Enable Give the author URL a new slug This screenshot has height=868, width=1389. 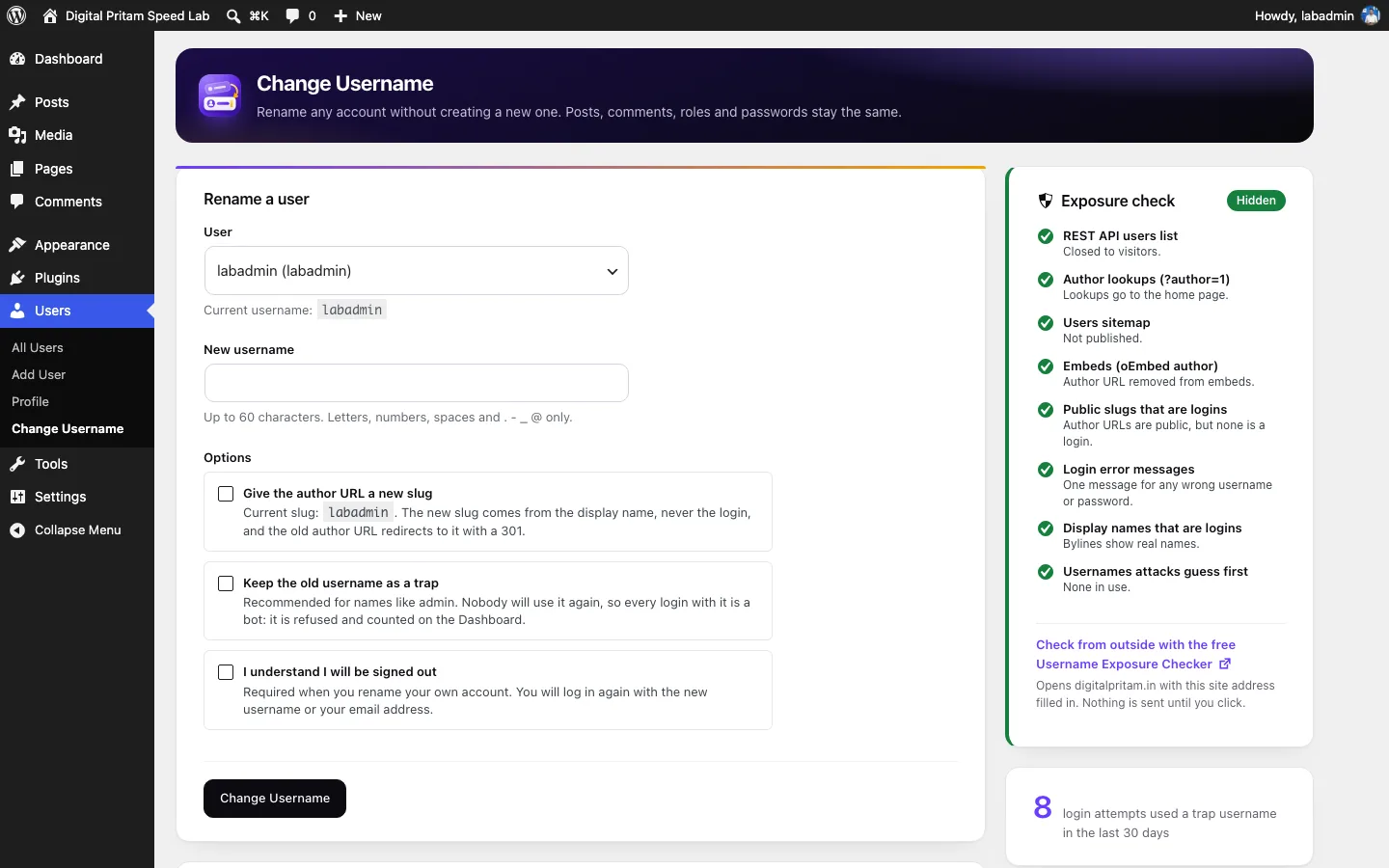pyautogui.click(x=226, y=494)
